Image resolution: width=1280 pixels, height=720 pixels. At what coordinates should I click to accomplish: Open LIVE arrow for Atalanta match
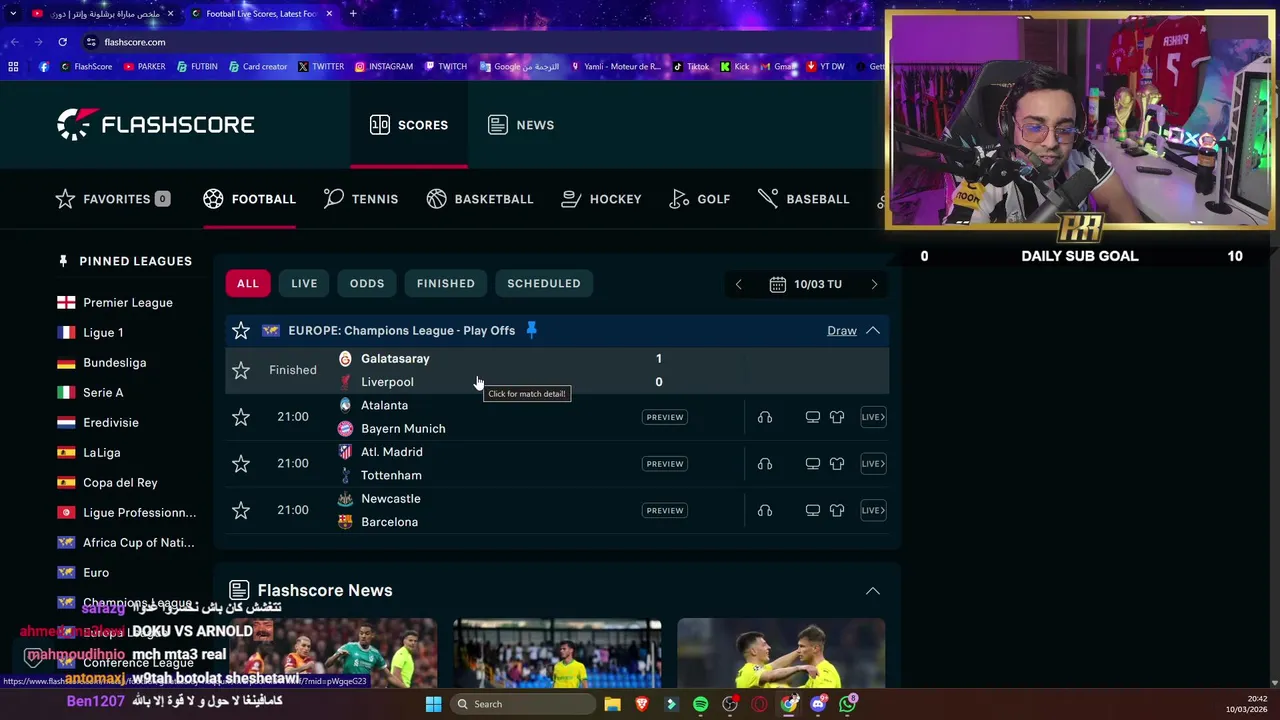click(873, 417)
